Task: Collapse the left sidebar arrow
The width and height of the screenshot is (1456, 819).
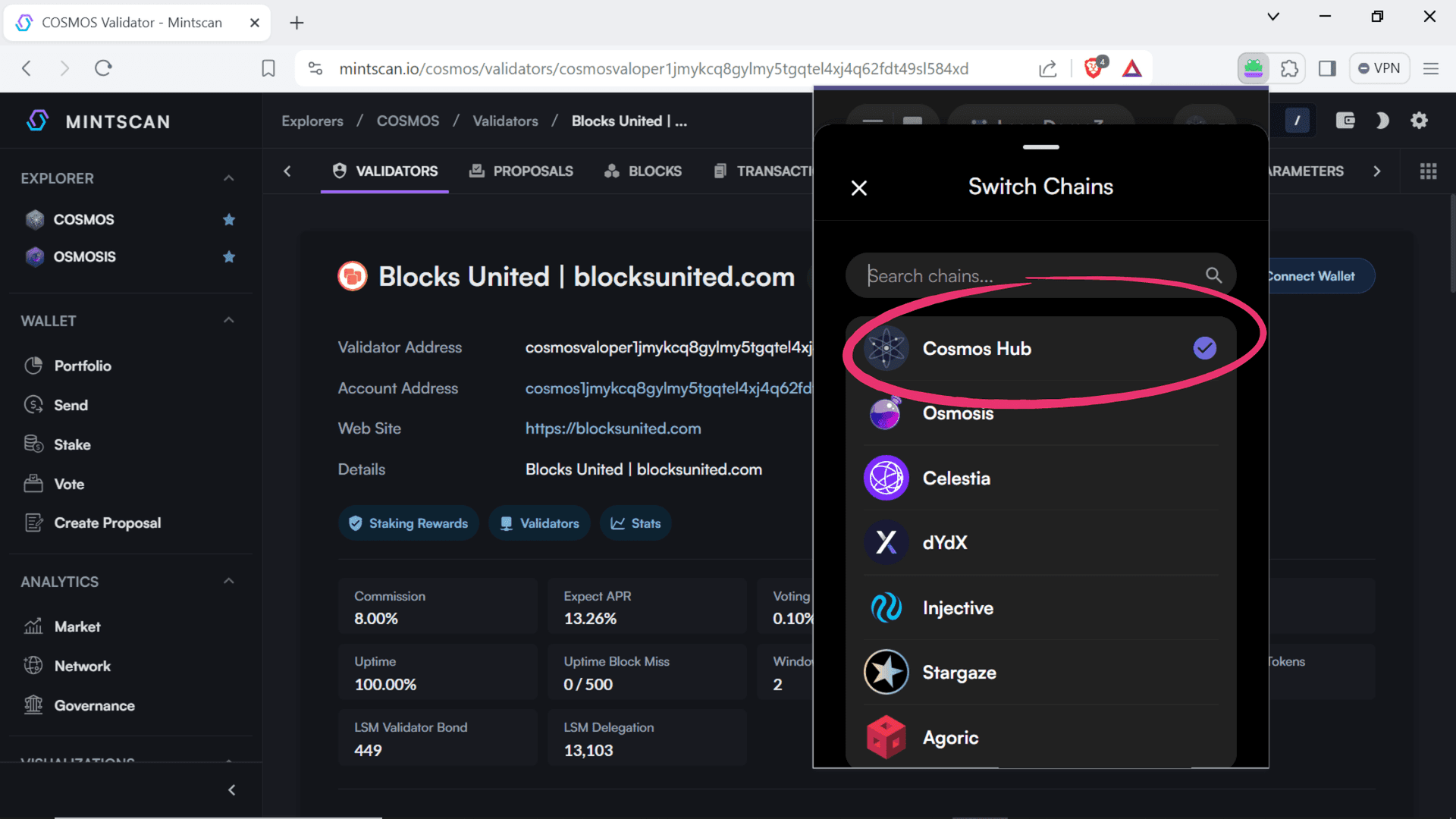Action: tap(232, 790)
